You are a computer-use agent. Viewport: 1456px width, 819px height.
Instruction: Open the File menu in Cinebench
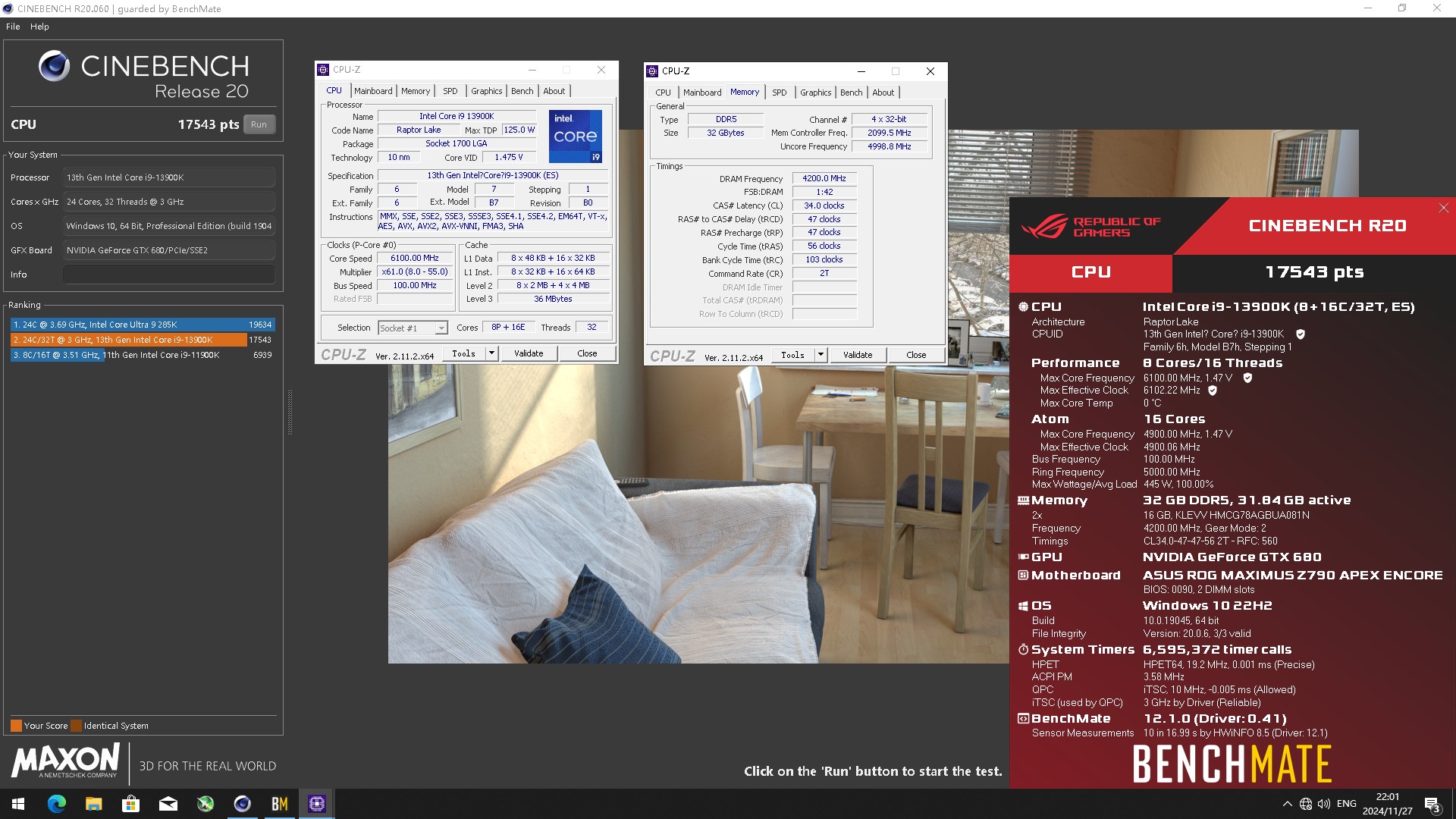[x=13, y=27]
